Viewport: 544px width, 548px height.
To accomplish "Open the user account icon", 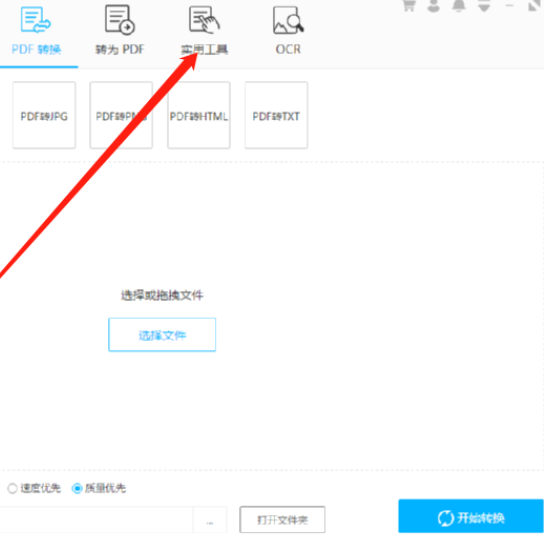I will 433,5.
